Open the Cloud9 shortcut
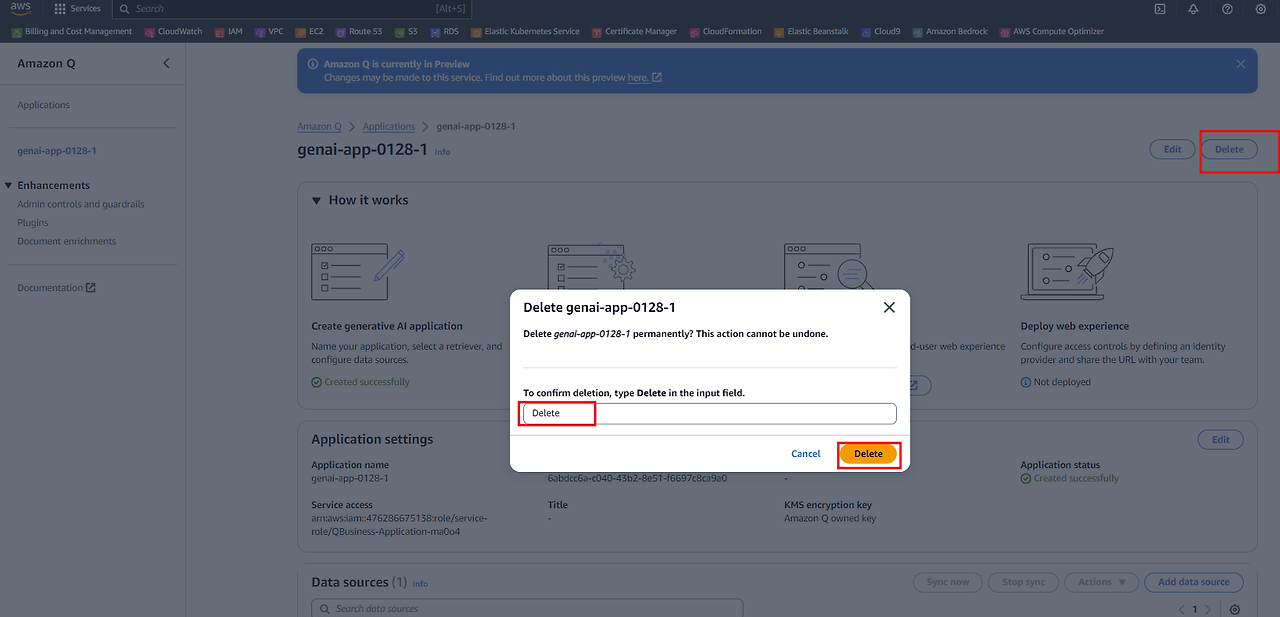The width and height of the screenshot is (1280, 617). (x=880, y=32)
